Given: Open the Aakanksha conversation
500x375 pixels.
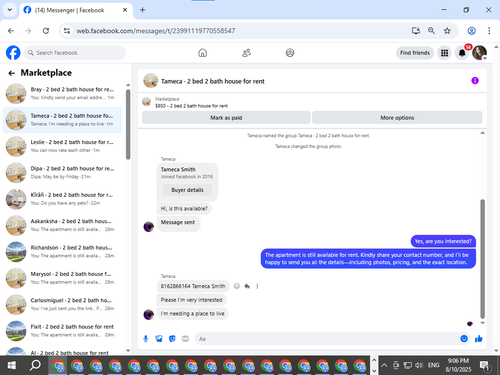Looking at the screenshot, I should click(62, 225).
